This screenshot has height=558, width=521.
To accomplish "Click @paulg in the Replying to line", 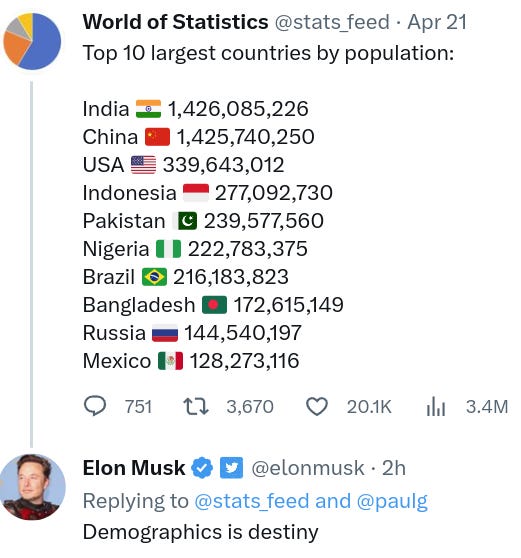I will pos(392,502).
